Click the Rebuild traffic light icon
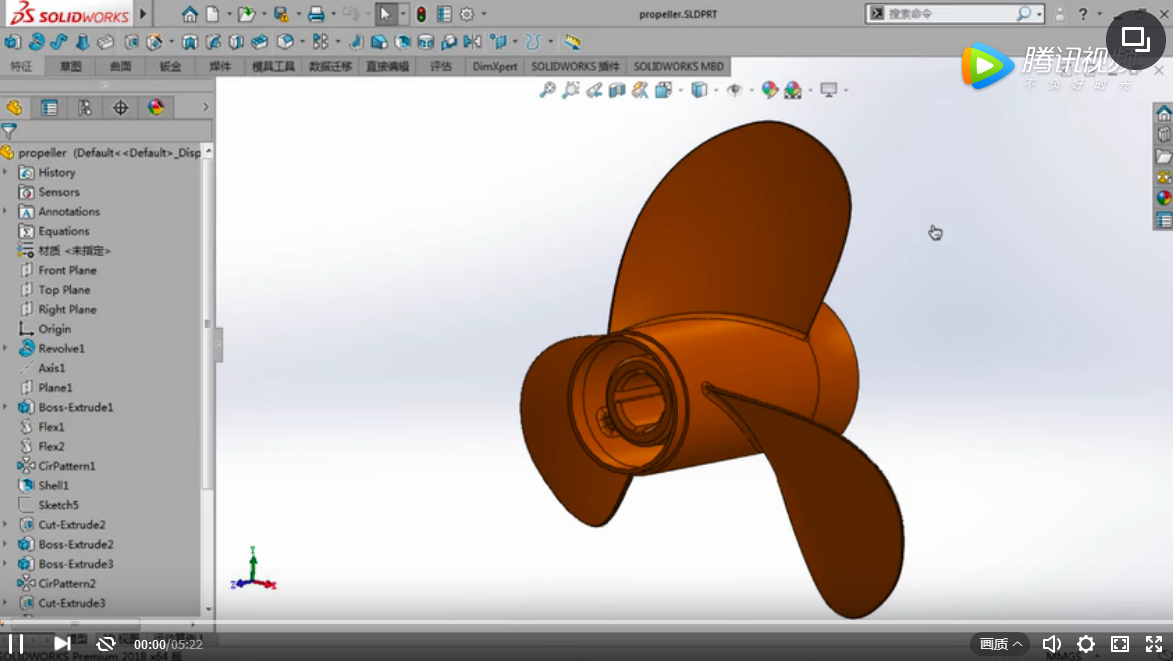 [x=421, y=14]
